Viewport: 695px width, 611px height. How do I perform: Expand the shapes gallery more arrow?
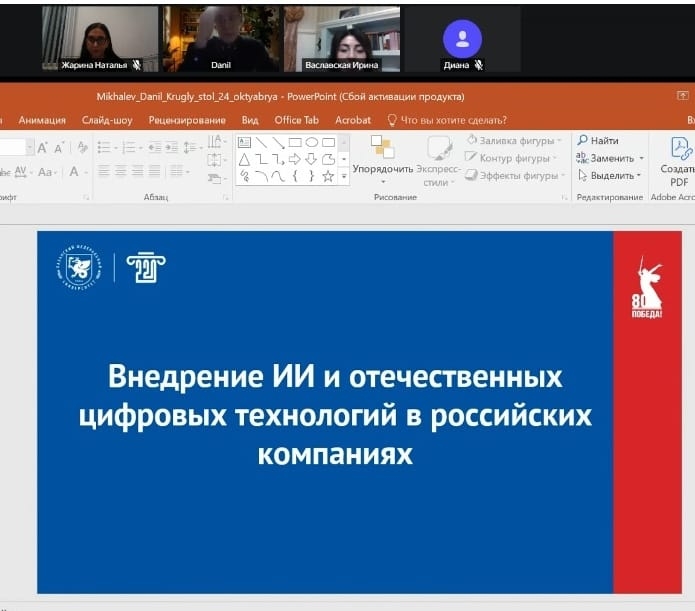(x=344, y=176)
